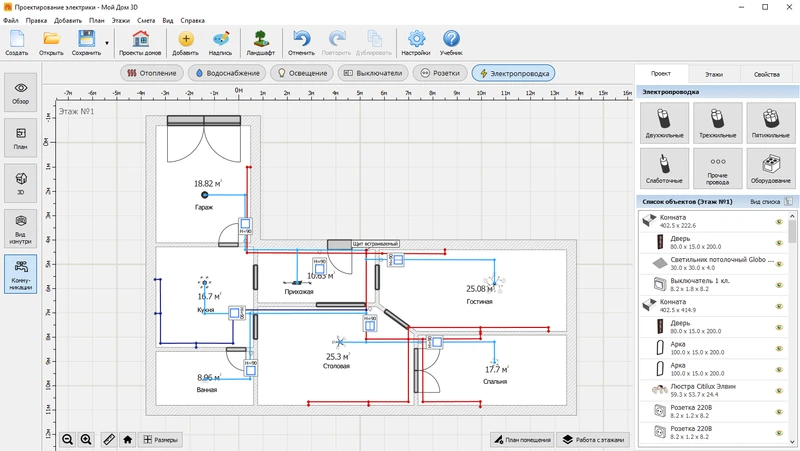
Task: Select the Розетки layer button
Action: tap(440, 73)
